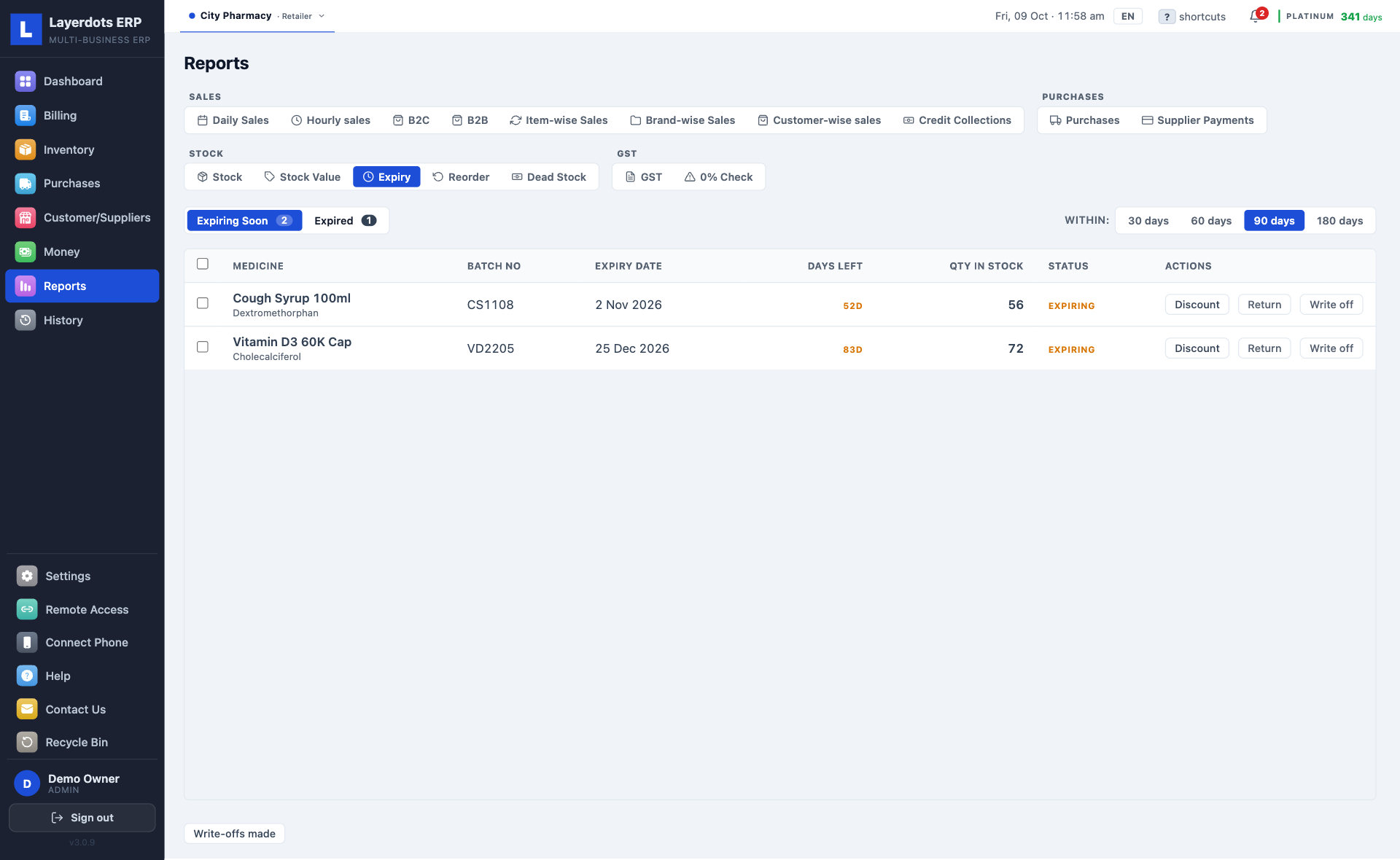Open the shortcuts help link
Viewport: 1400px width, 860px height.
[x=1192, y=17]
